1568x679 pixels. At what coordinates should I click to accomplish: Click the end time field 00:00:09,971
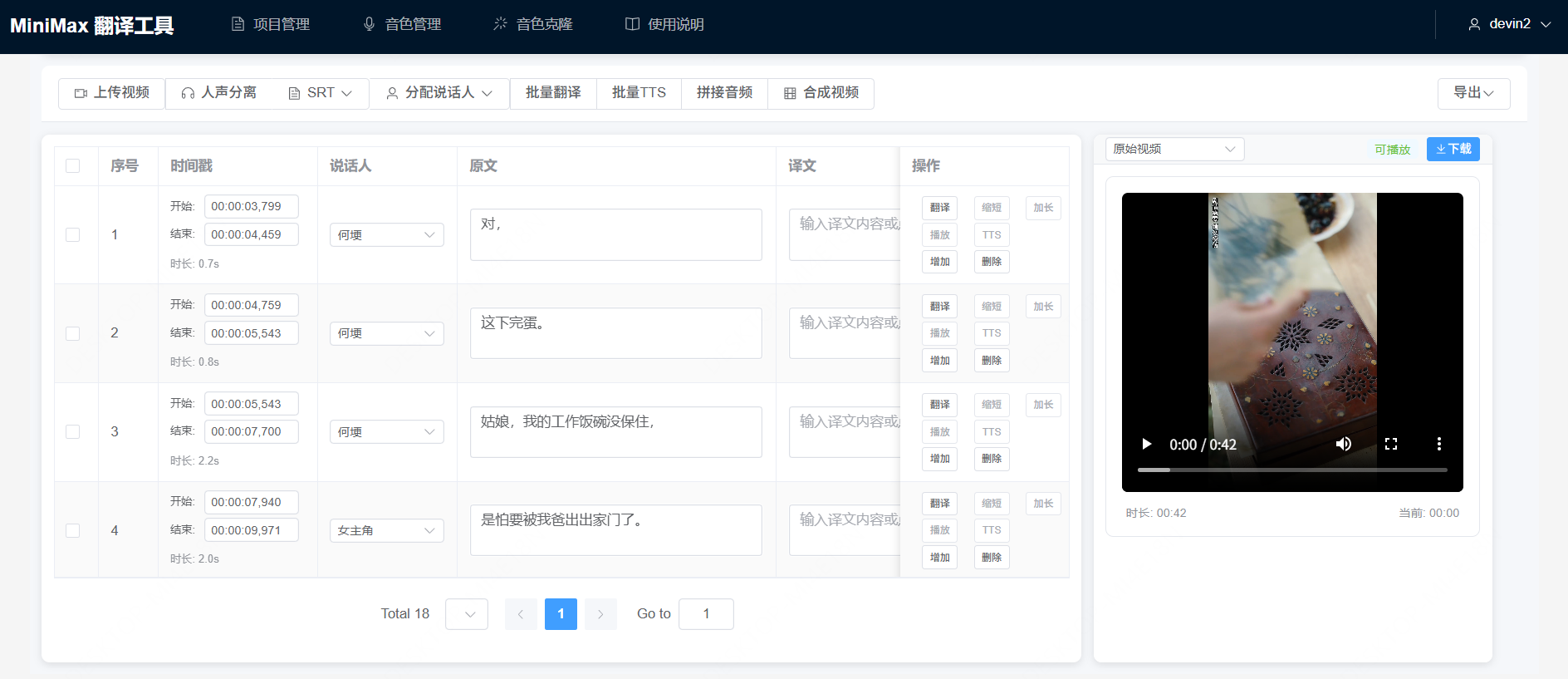(x=251, y=530)
